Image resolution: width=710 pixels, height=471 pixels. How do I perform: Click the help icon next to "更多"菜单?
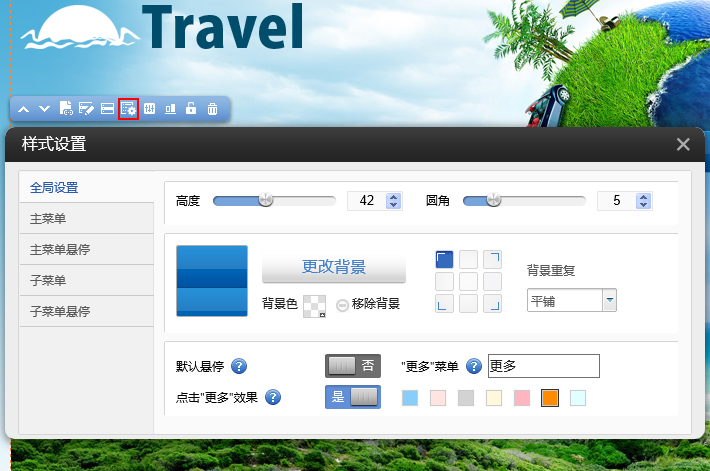click(474, 366)
